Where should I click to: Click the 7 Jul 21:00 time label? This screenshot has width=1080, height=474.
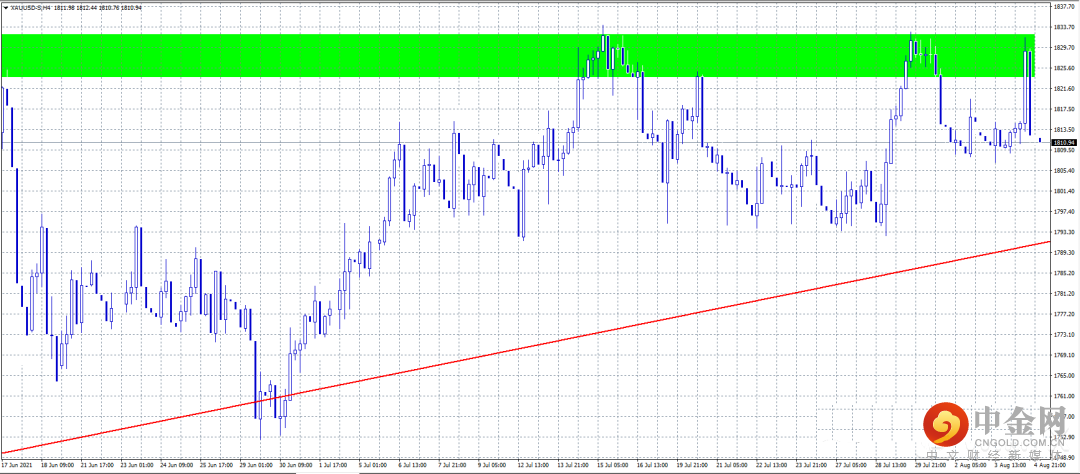(452, 465)
